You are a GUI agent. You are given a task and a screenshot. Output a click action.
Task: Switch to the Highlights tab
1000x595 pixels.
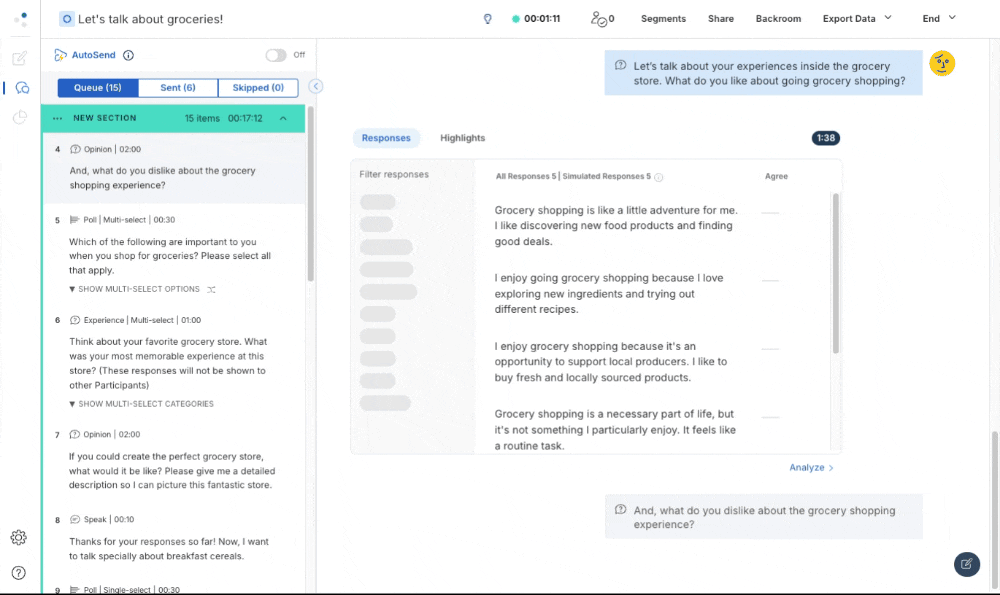tap(462, 138)
